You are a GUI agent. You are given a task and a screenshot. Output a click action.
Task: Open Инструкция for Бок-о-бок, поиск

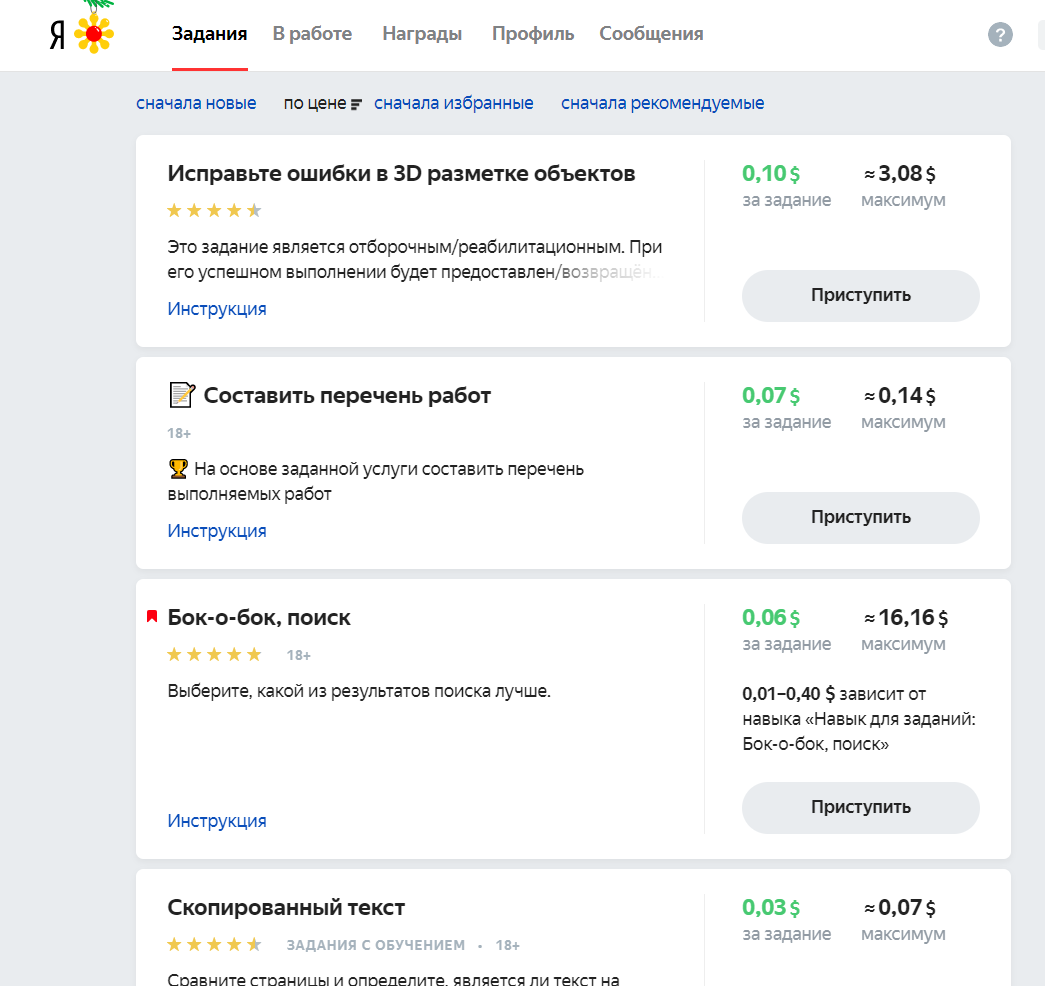pyautogui.click(x=217, y=821)
